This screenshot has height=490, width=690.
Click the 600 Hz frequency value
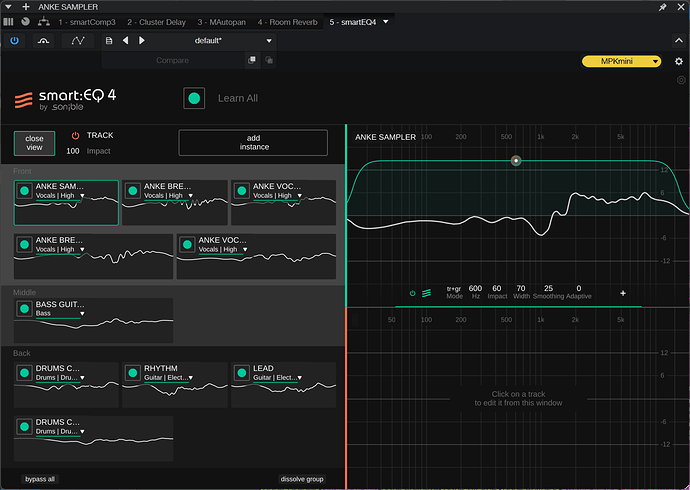pos(475,288)
